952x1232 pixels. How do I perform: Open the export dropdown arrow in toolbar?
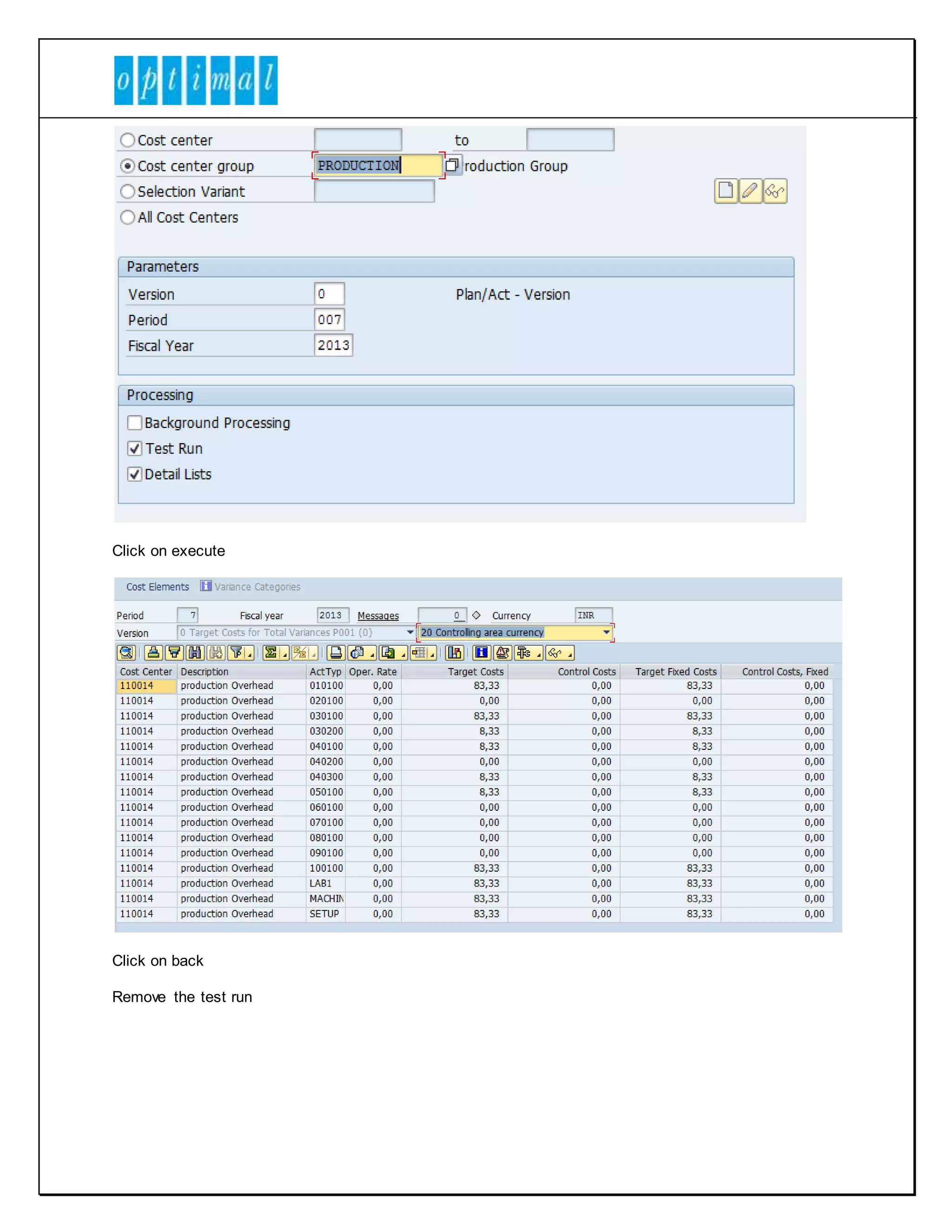[x=403, y=655]
